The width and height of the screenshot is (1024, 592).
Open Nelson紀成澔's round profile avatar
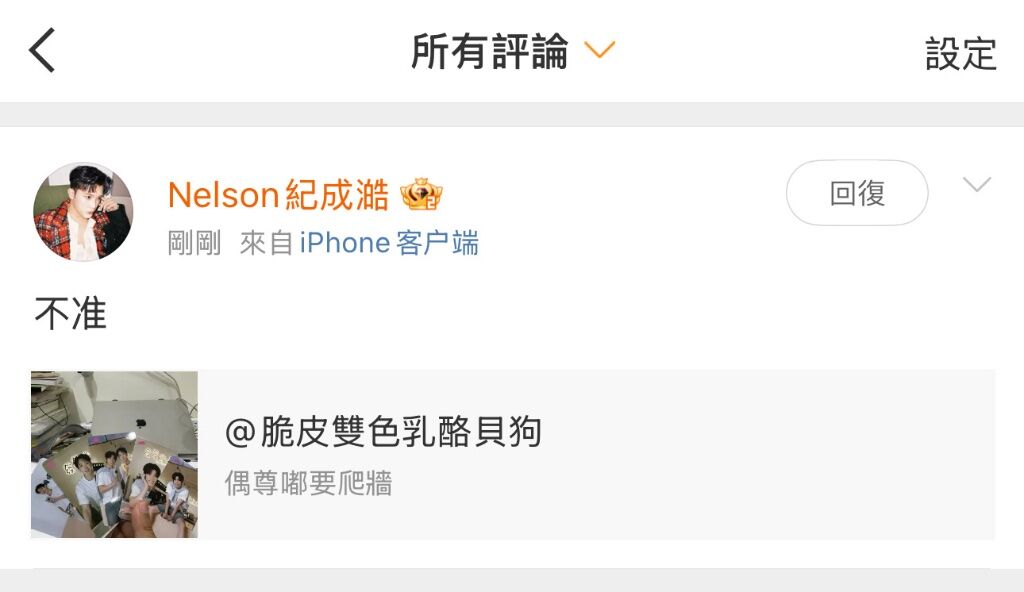(x=83, y=212)
